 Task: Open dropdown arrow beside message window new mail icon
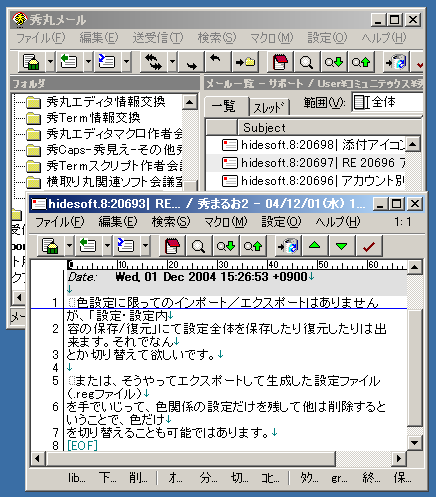click(x=69, y=246)
